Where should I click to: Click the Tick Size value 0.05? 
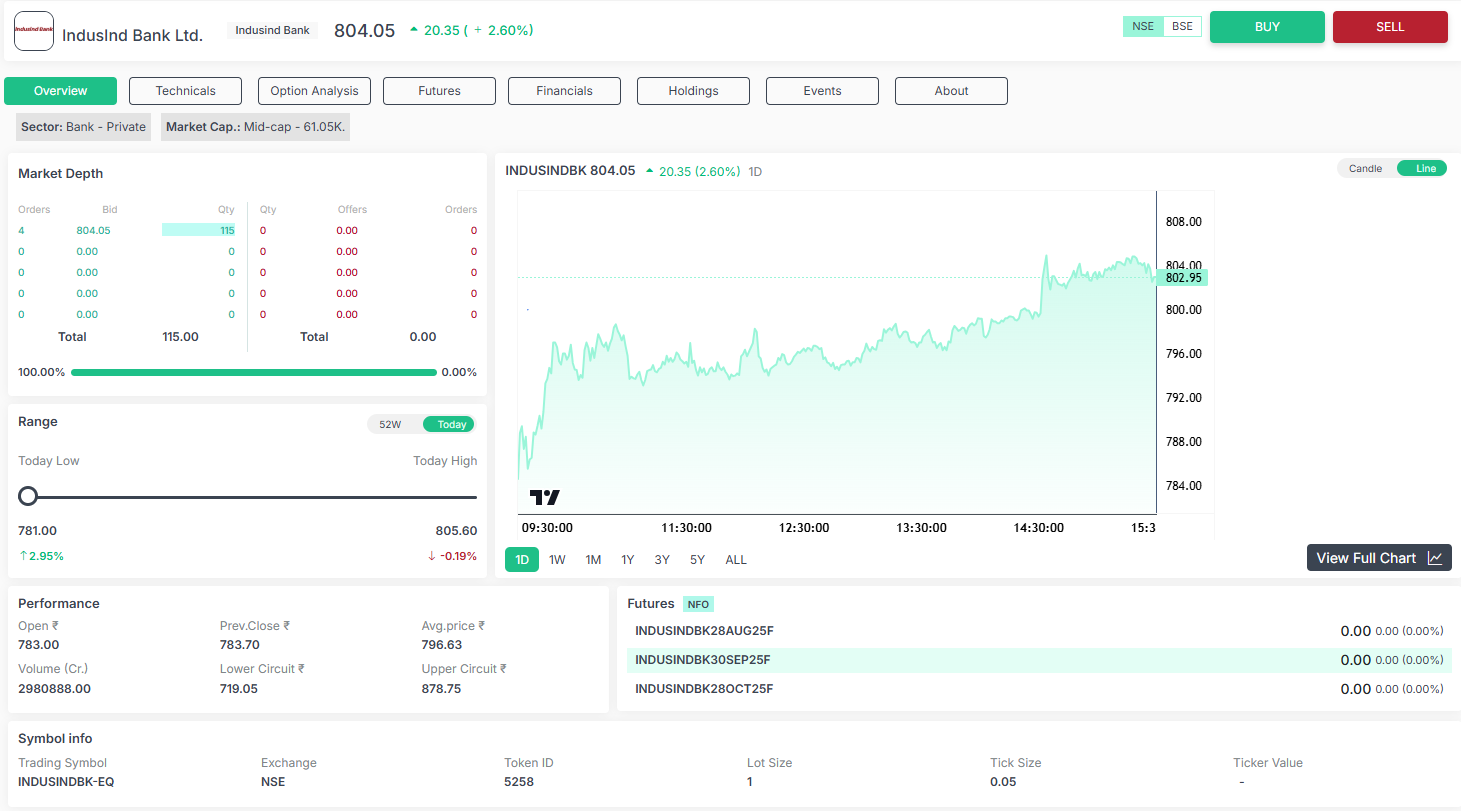click(1002, 782)
